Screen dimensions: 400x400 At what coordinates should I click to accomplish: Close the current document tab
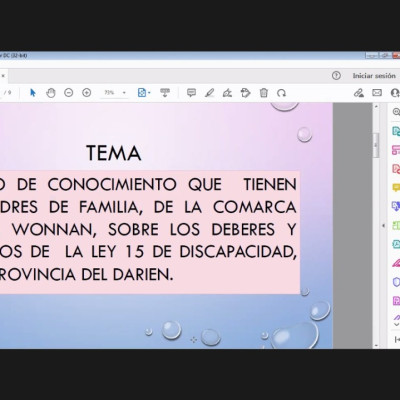click(x=3, y=76)
